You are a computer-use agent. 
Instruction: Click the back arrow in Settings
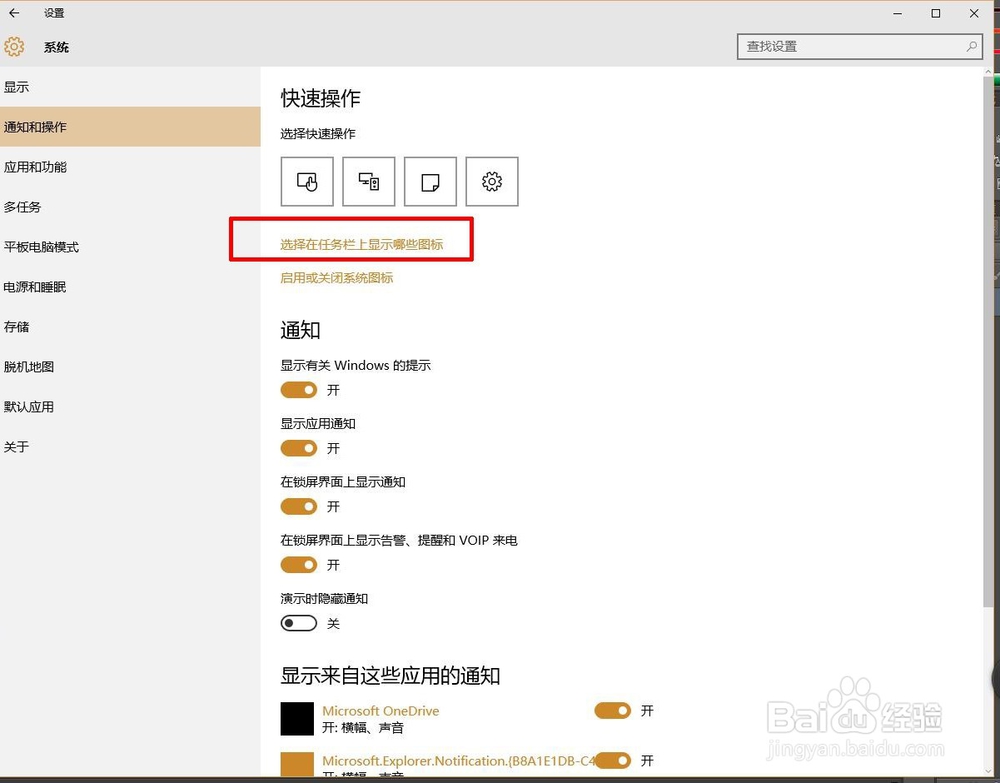(15, 13)
